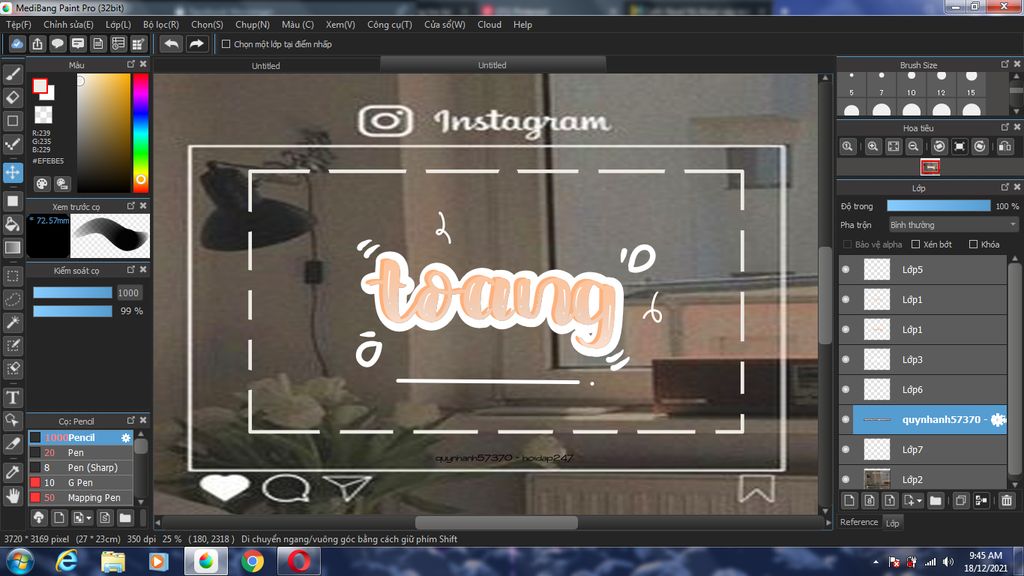Hide layer Lớp7 visibility dot
This screenshot has width=1024, height=576.
pyautogui.click(x=846, y=449)
